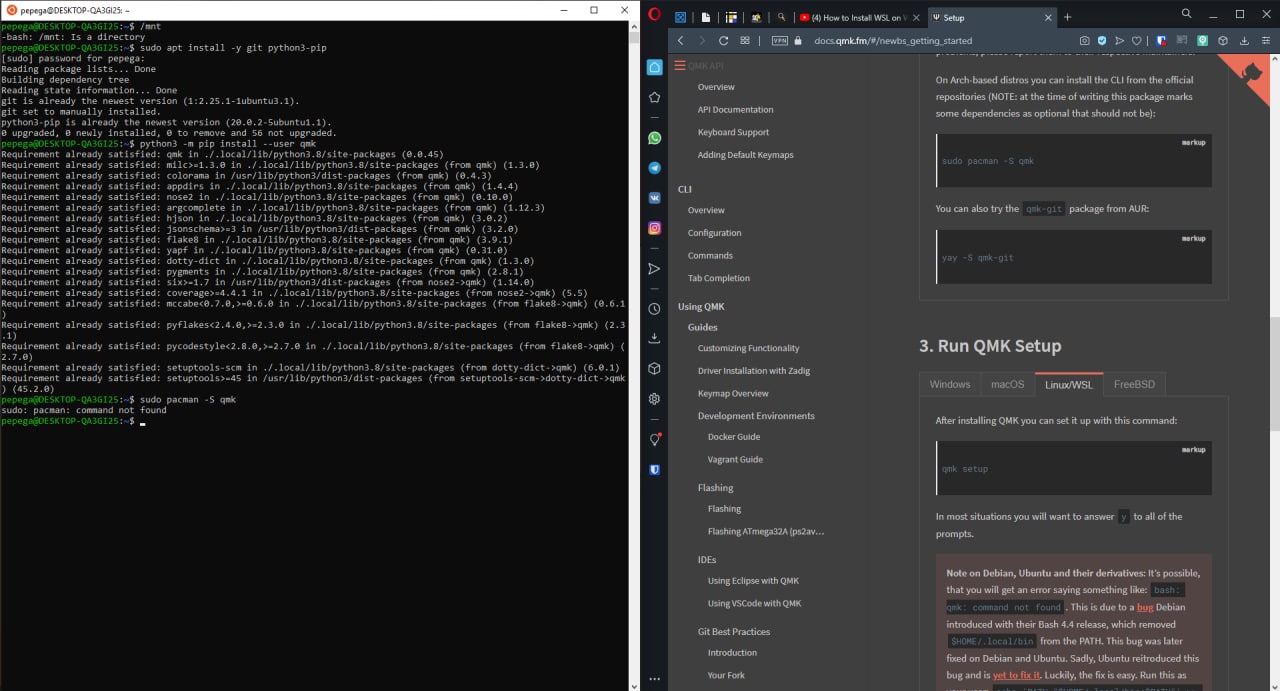Send page to My Flow from address bar

pos(1120,41)
